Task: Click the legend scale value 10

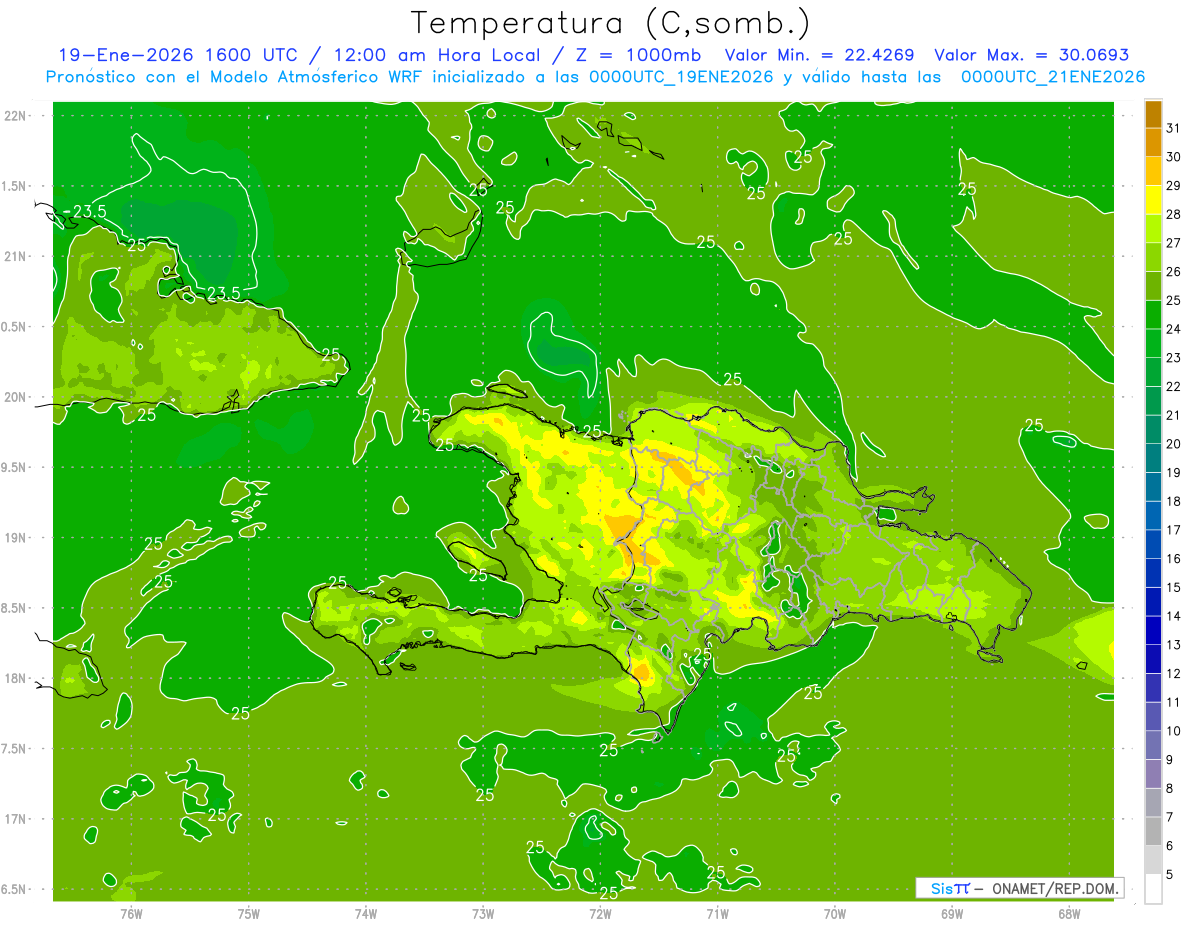Action: click(x=1173, y=731)
